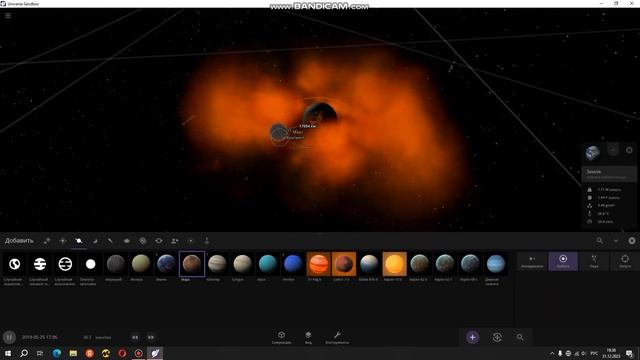Viewport: 640px width, 360px height.
Task: Open Windows taskbar search
Action: 24,353
